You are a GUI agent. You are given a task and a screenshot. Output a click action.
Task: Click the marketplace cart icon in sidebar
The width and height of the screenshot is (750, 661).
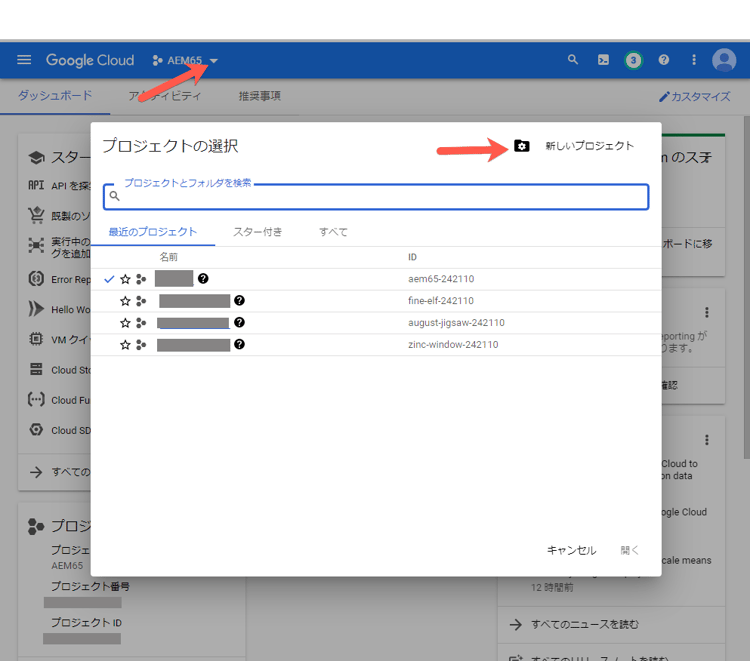click(36, 215)
